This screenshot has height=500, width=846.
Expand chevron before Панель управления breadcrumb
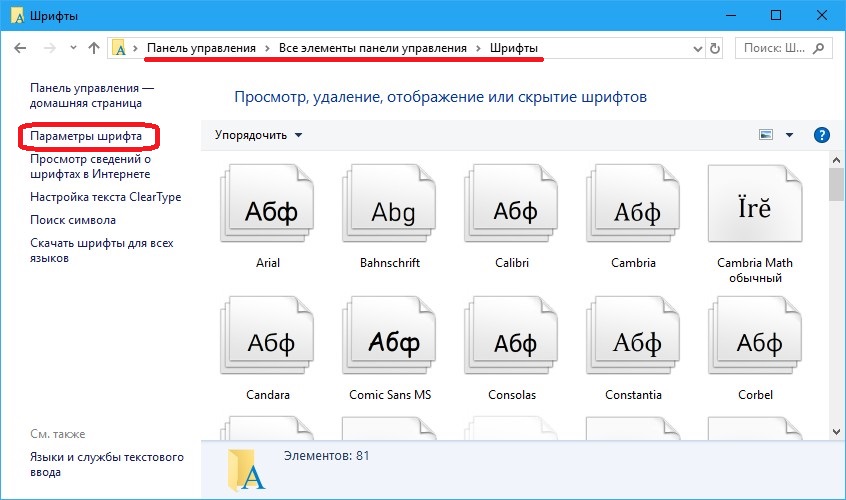135,49
